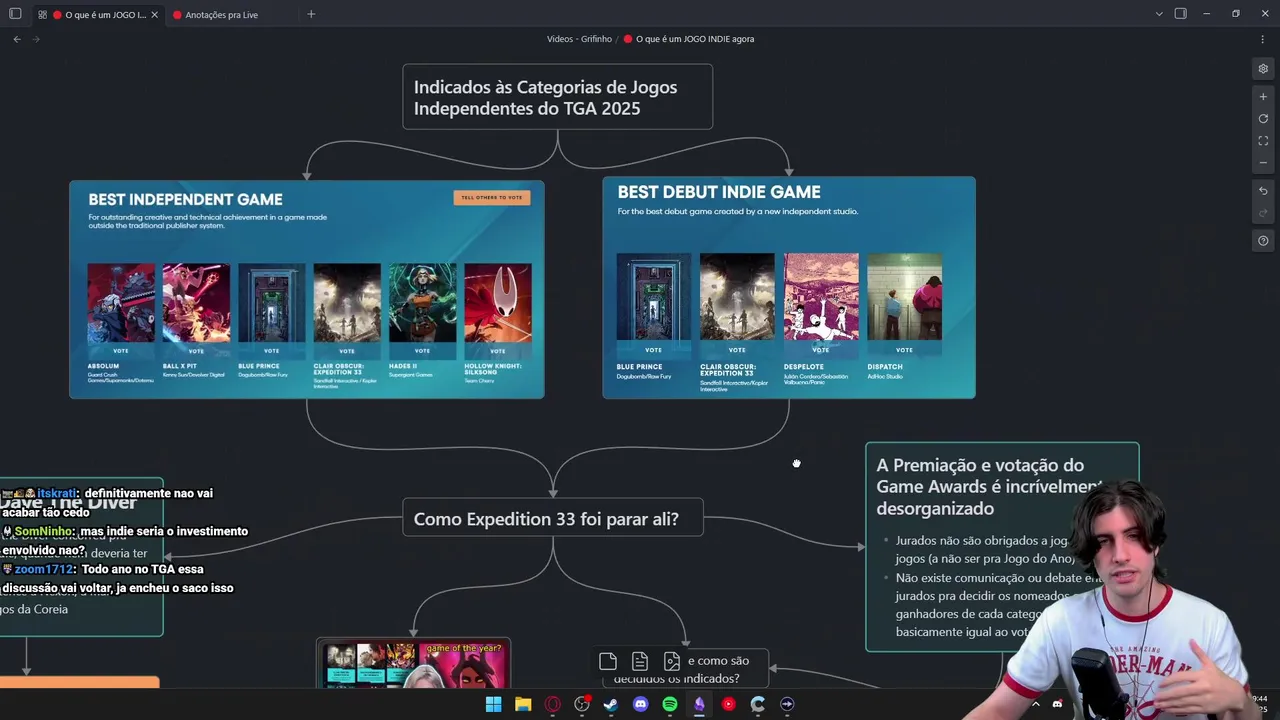
Task: Select the 'Best Debut Indie Game' image
Action: [x=789, y=287]
